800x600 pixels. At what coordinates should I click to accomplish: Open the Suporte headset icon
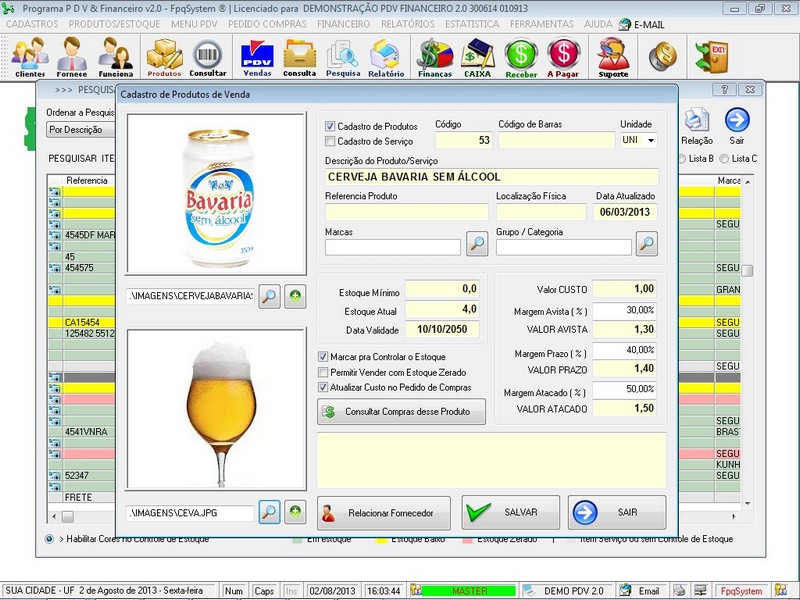tap(613, 57)
